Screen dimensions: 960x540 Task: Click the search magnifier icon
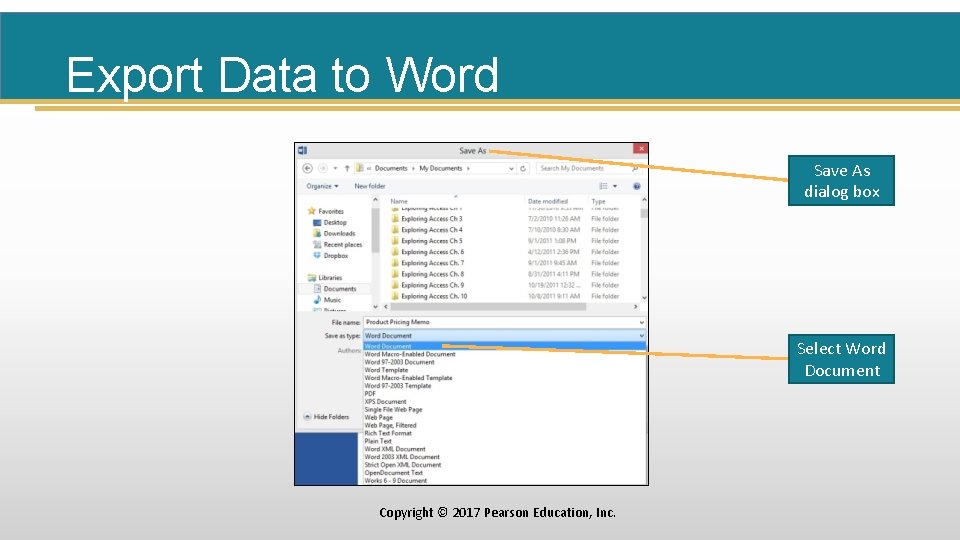(635, 168)
